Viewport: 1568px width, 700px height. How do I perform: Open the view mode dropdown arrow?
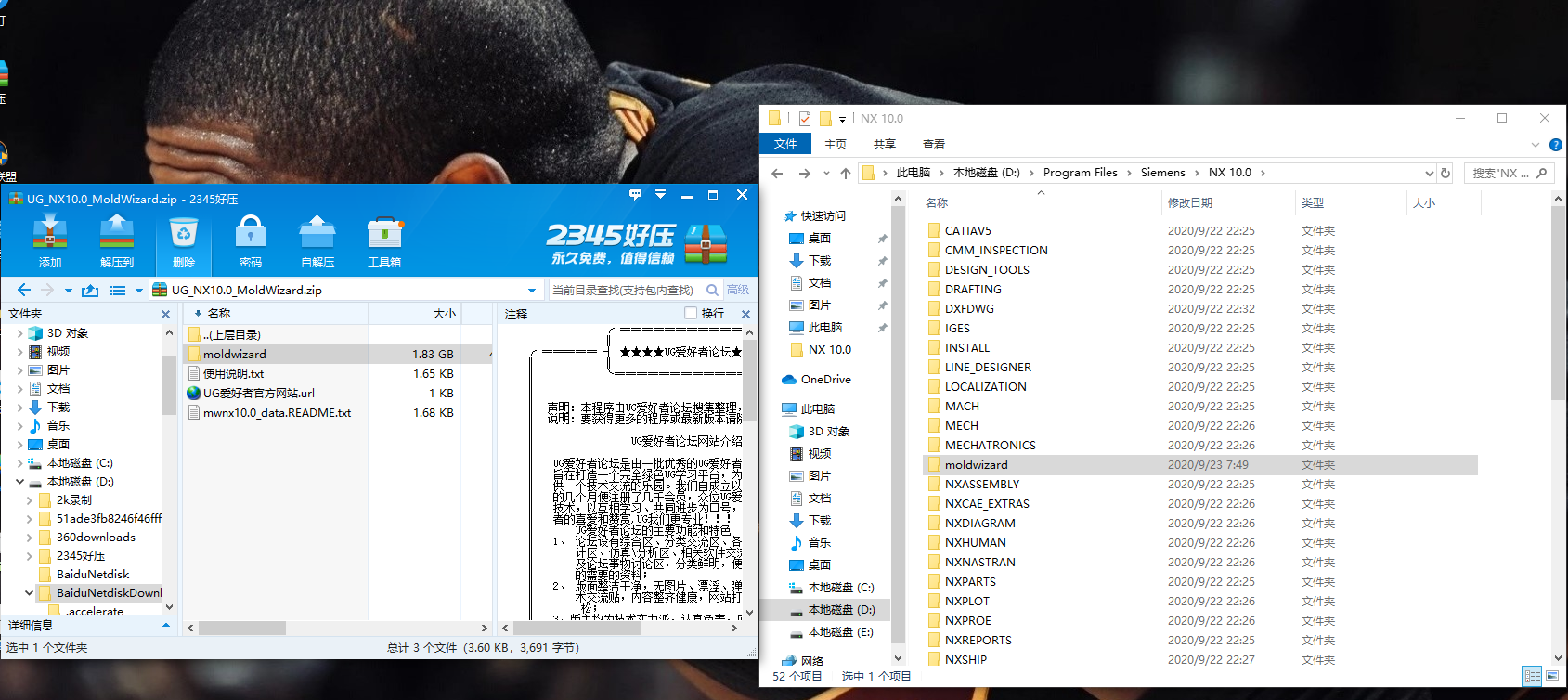point(139,291)
